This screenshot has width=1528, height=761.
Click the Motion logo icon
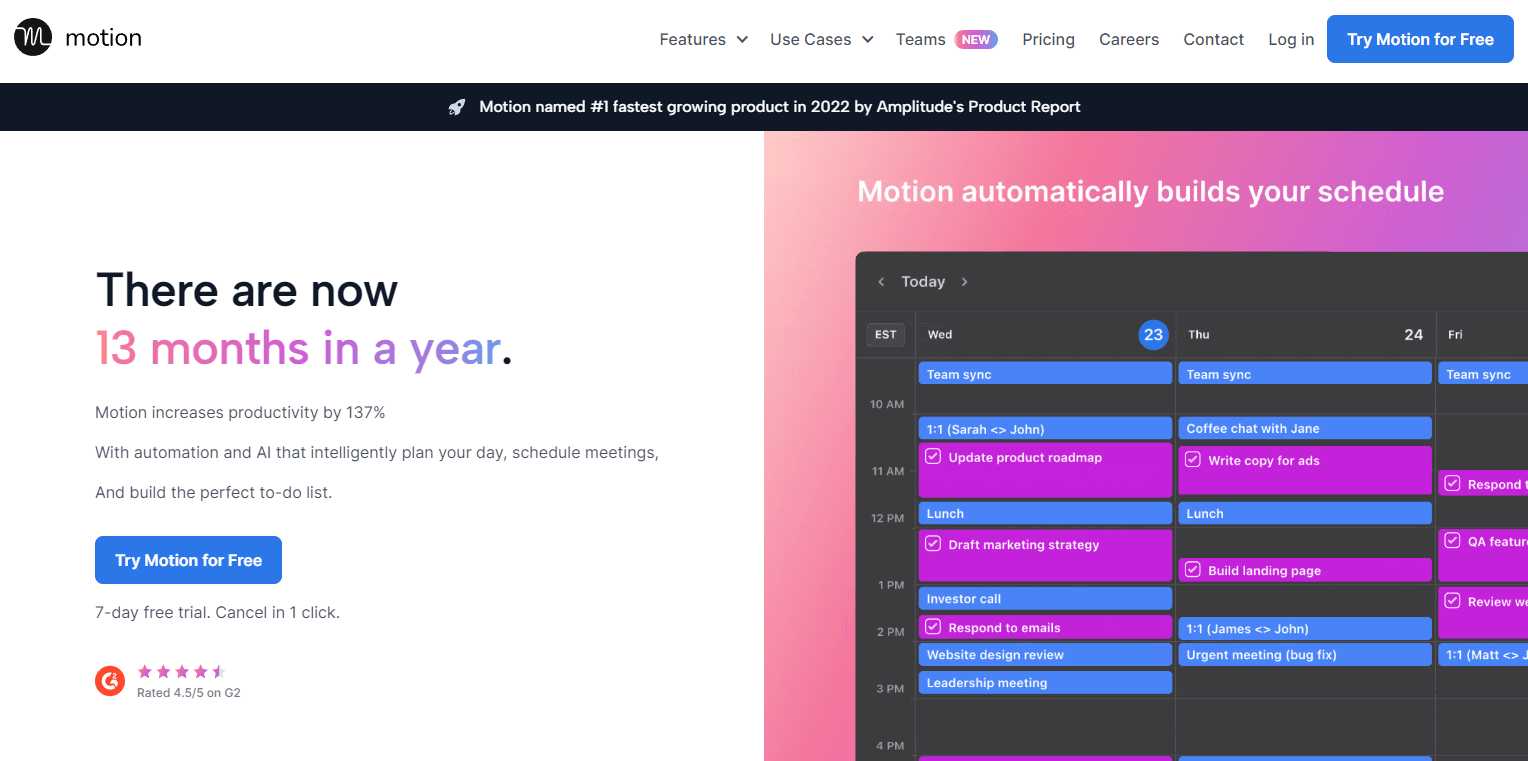33,37
